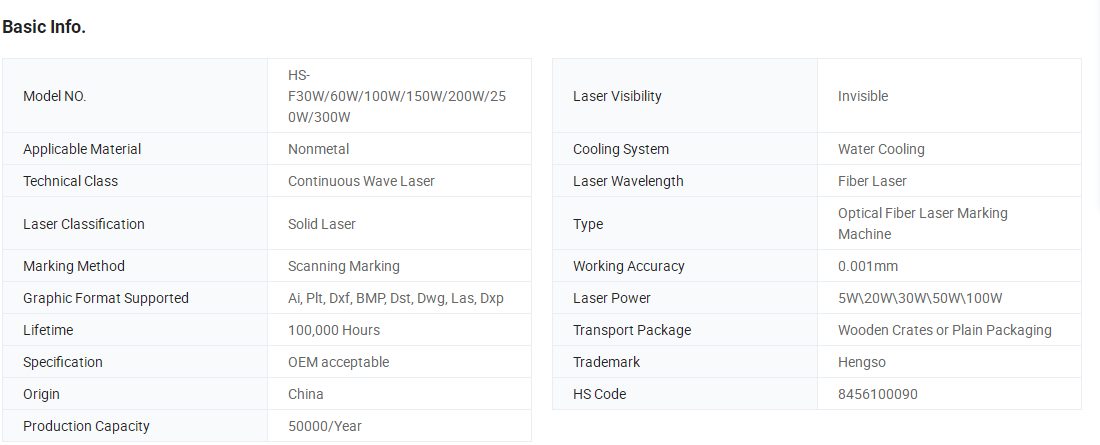
Task: Click Optical Fiber Laser Marking Machine text
Action: pos(923,223)
